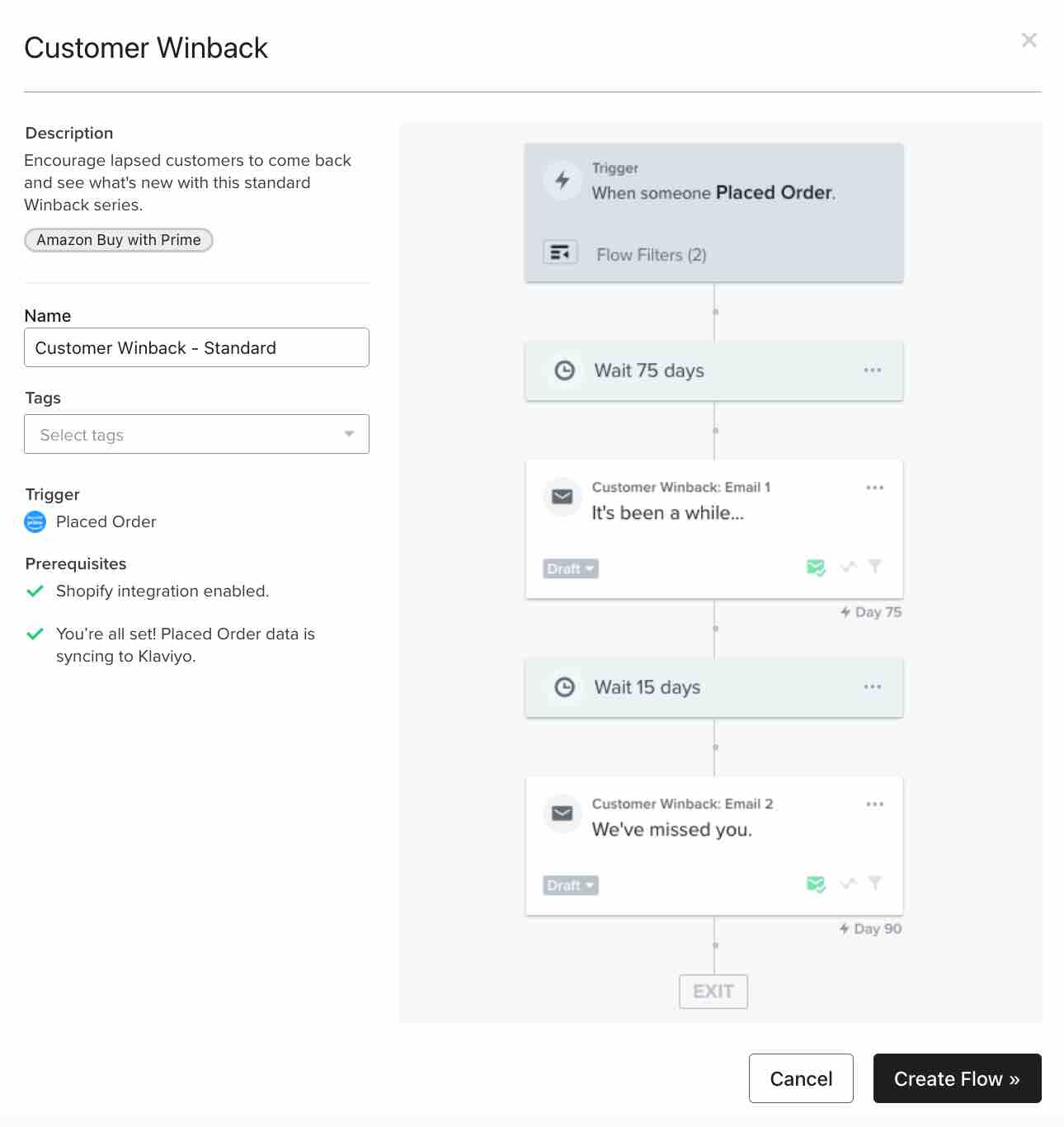Click the Placed Order trigger icon under Trigger
The width and height of the screenshot is (1064, 1127).
pyautogui.click(x=35, y=521)
